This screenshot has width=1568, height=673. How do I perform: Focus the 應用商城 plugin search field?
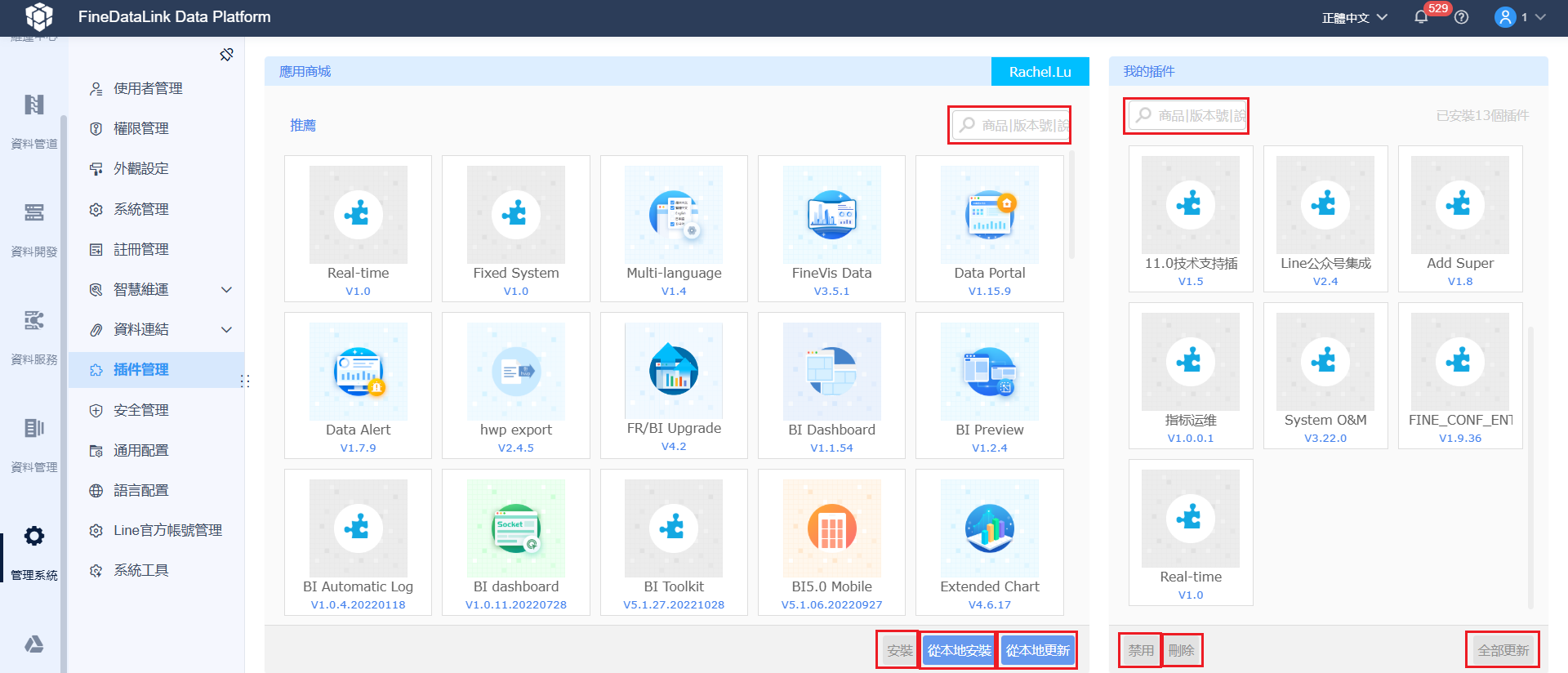(1010, 125)
